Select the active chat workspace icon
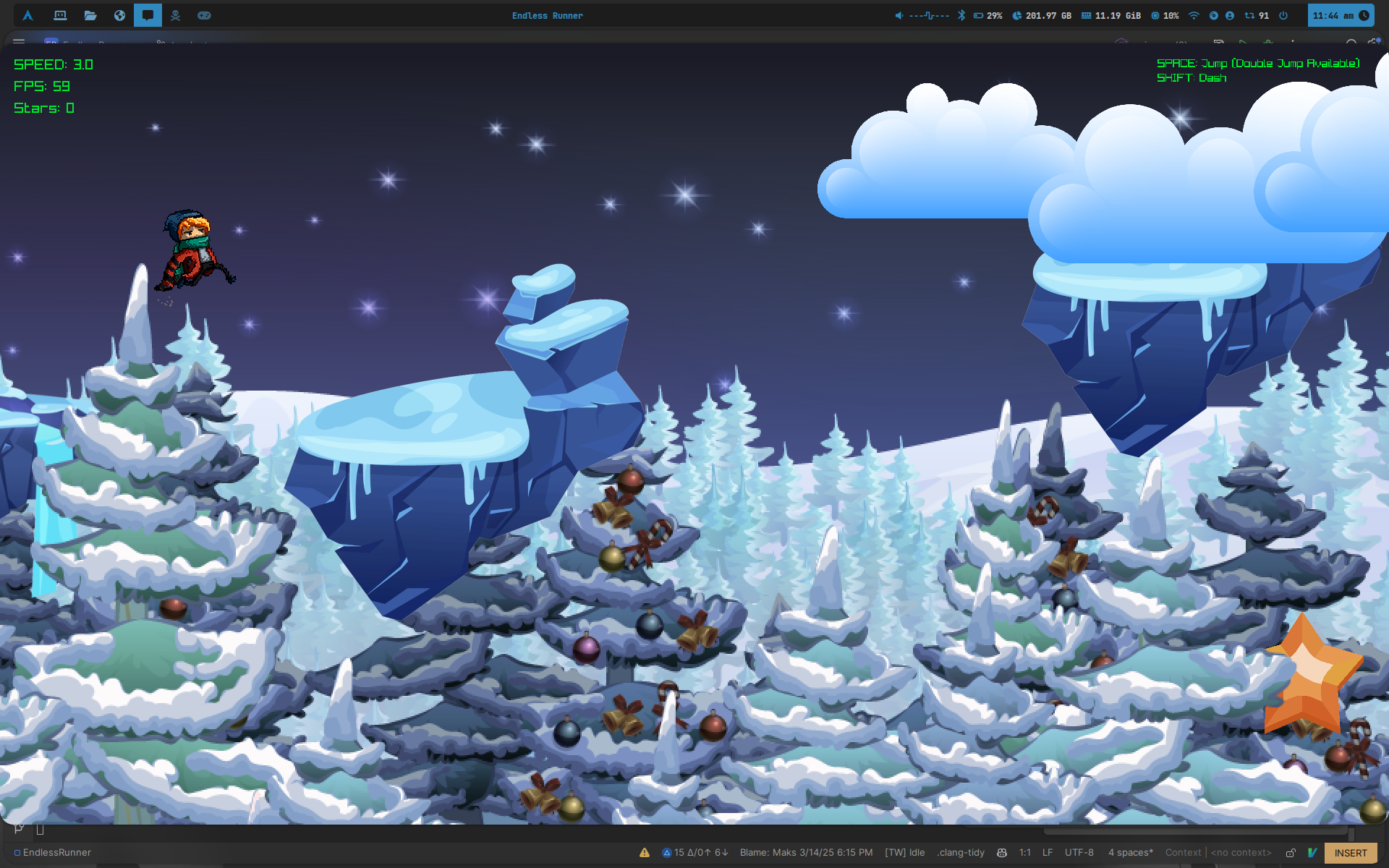The width and height of the screenshot is (1389, 868). (148, 15)
